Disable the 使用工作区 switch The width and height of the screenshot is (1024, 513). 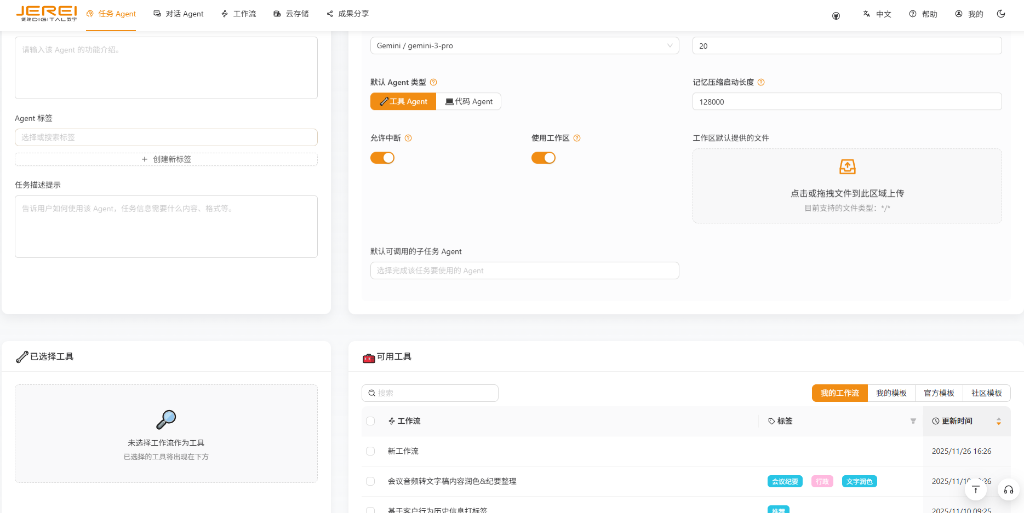tap(543, 158)
